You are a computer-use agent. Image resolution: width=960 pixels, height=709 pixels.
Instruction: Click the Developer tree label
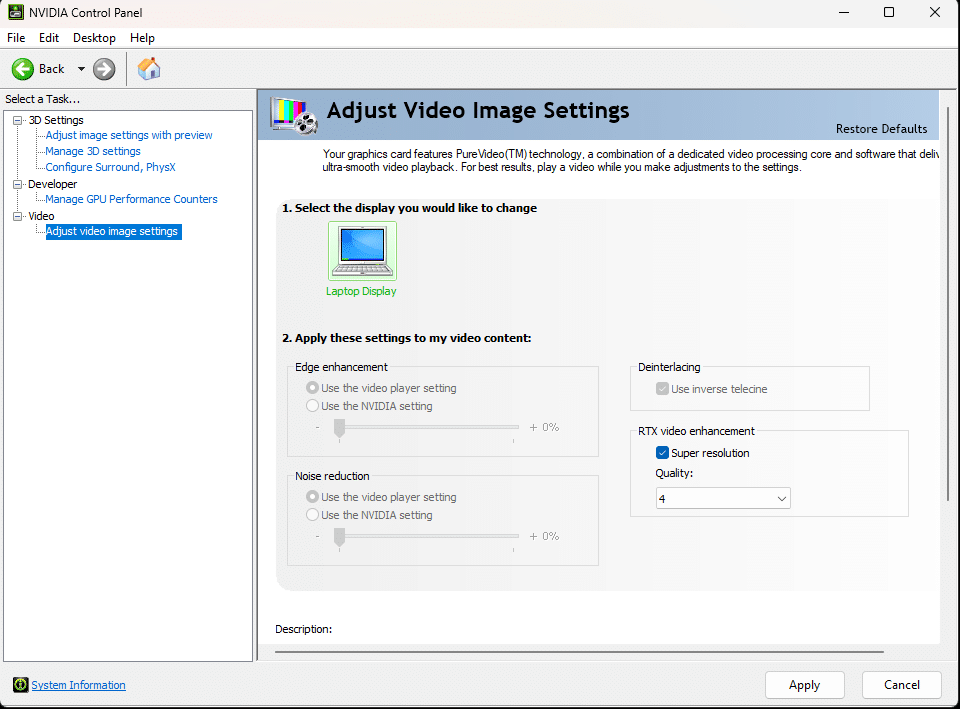tap(53, 184)
